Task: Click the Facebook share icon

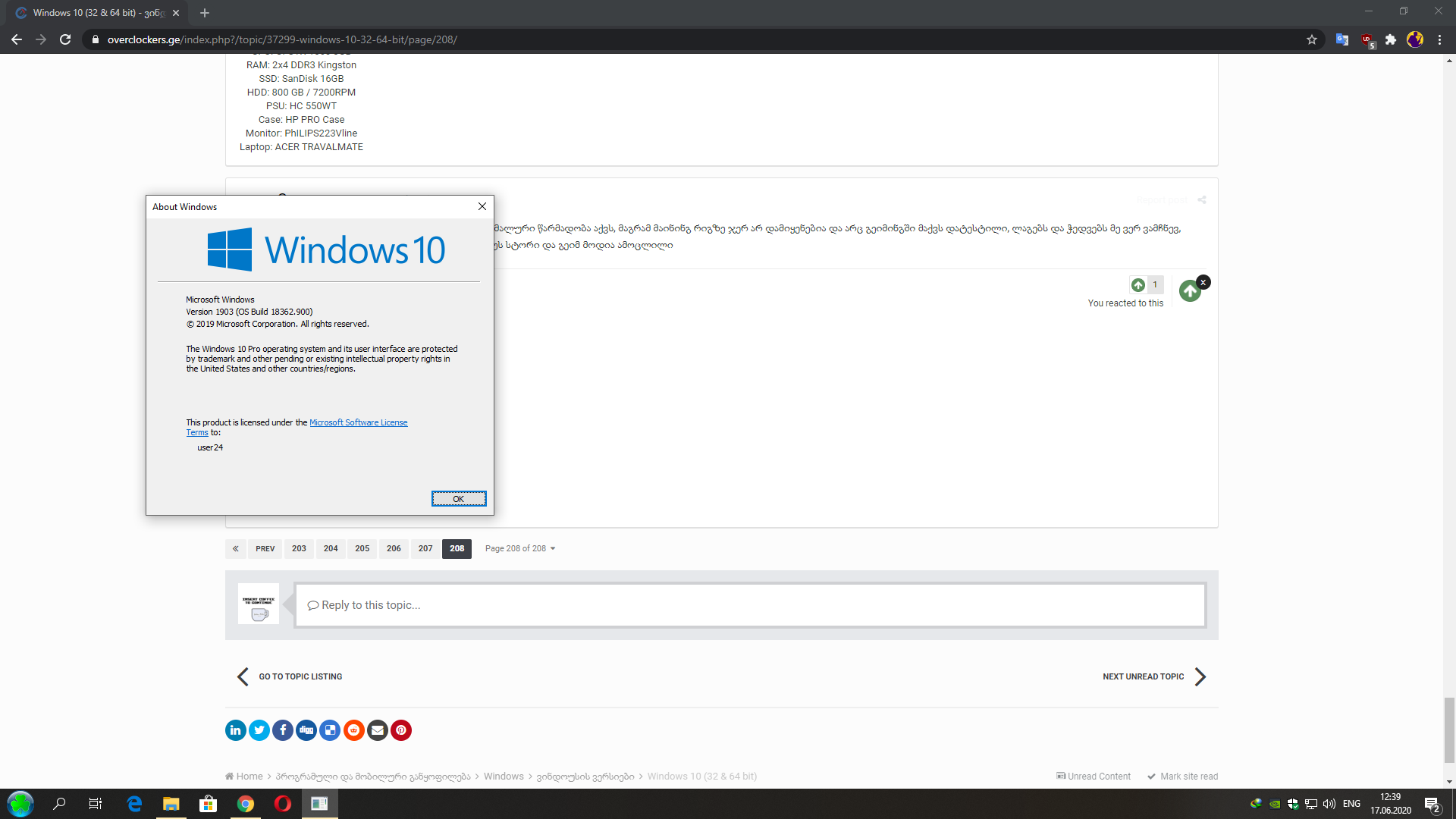Action: (283, 730)
